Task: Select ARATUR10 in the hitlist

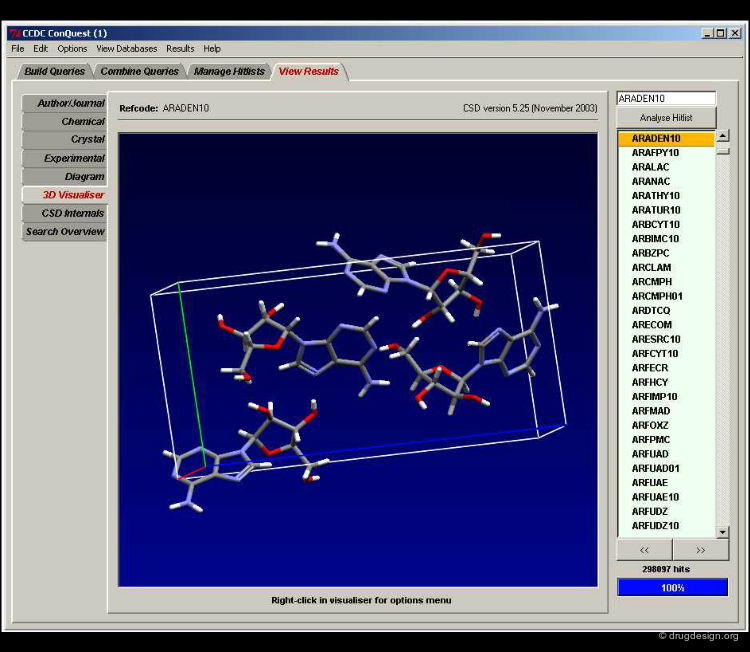Action: coord(666,210)
